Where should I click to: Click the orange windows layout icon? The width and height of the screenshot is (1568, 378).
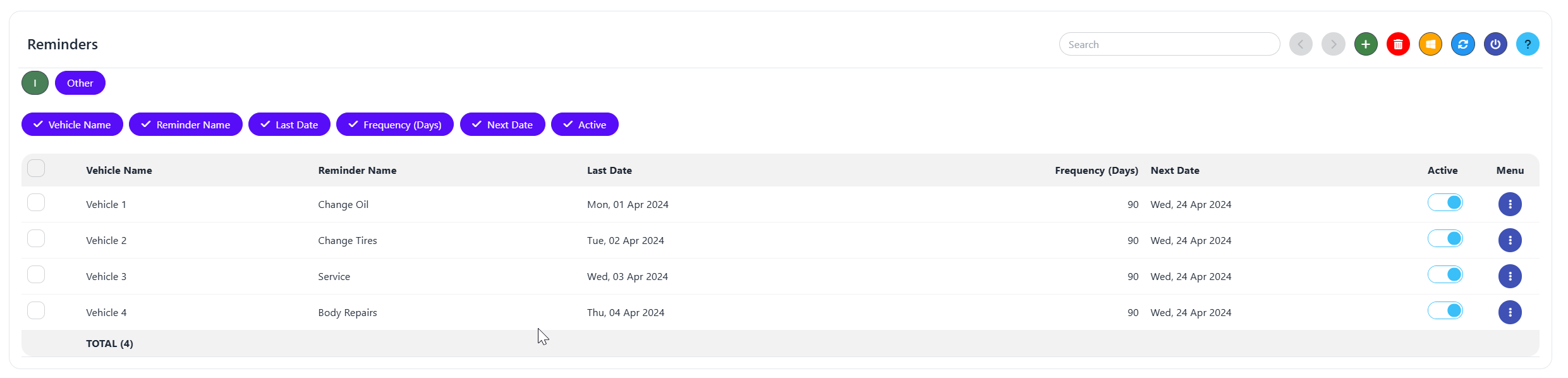click(1430, 44)
